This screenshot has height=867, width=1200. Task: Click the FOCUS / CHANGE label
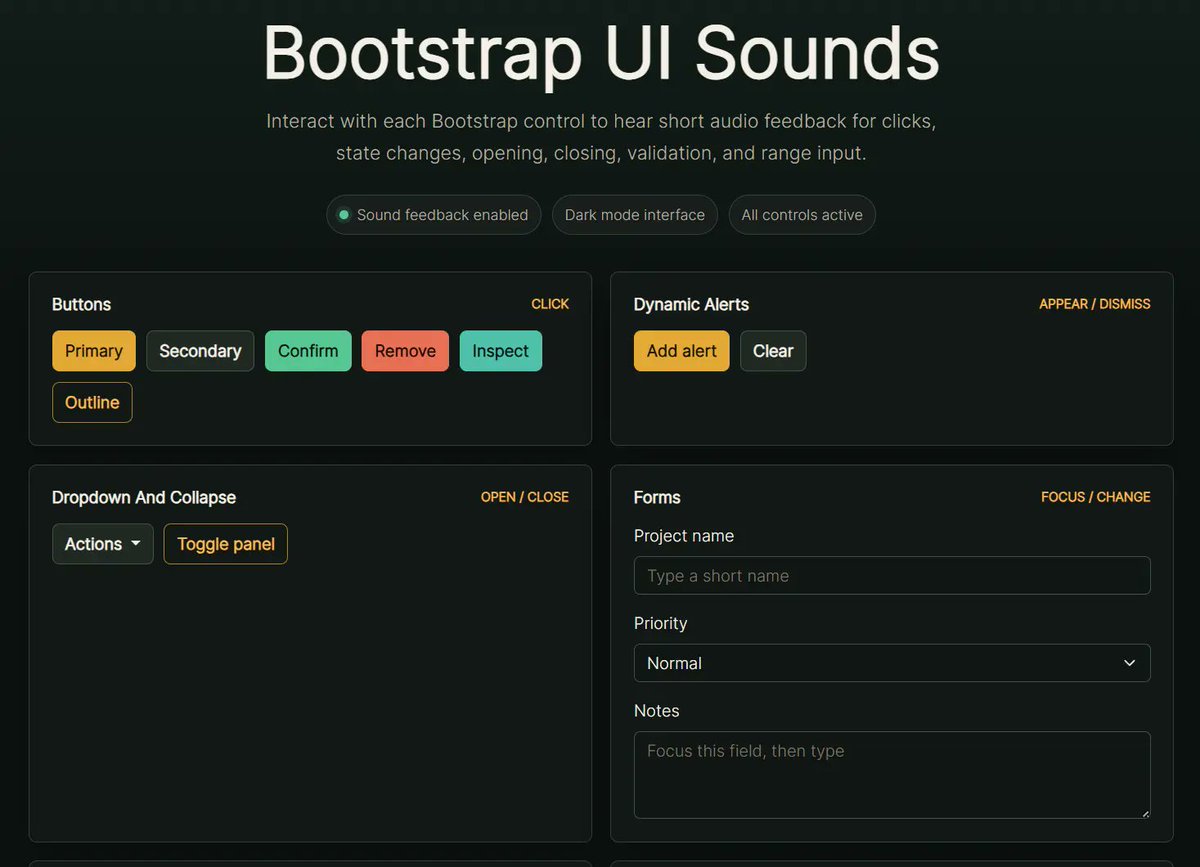point(1096,497)
